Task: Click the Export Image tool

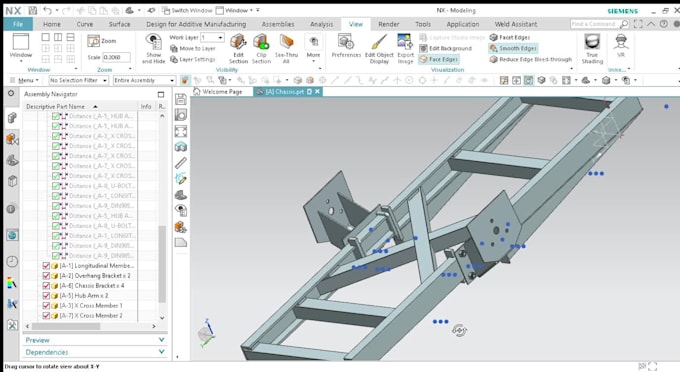Action: [x=405, y=49]
